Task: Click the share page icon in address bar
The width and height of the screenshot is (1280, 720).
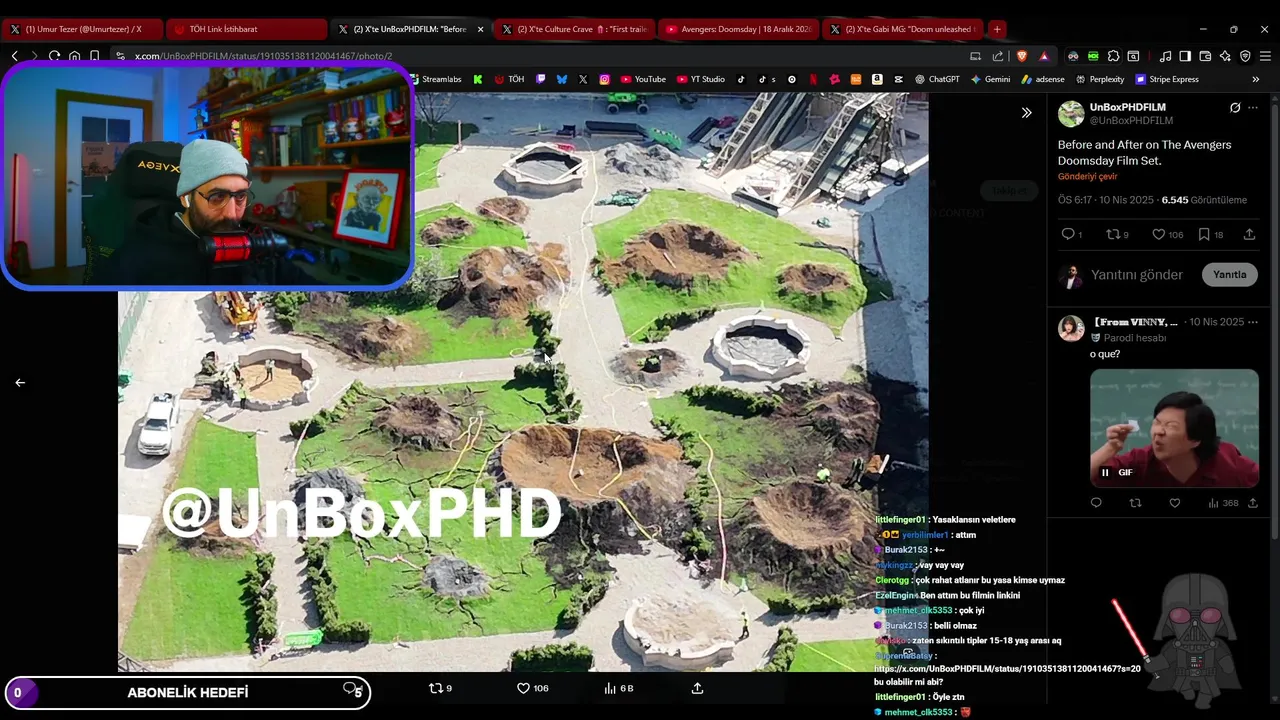Action: pos(998,56)
